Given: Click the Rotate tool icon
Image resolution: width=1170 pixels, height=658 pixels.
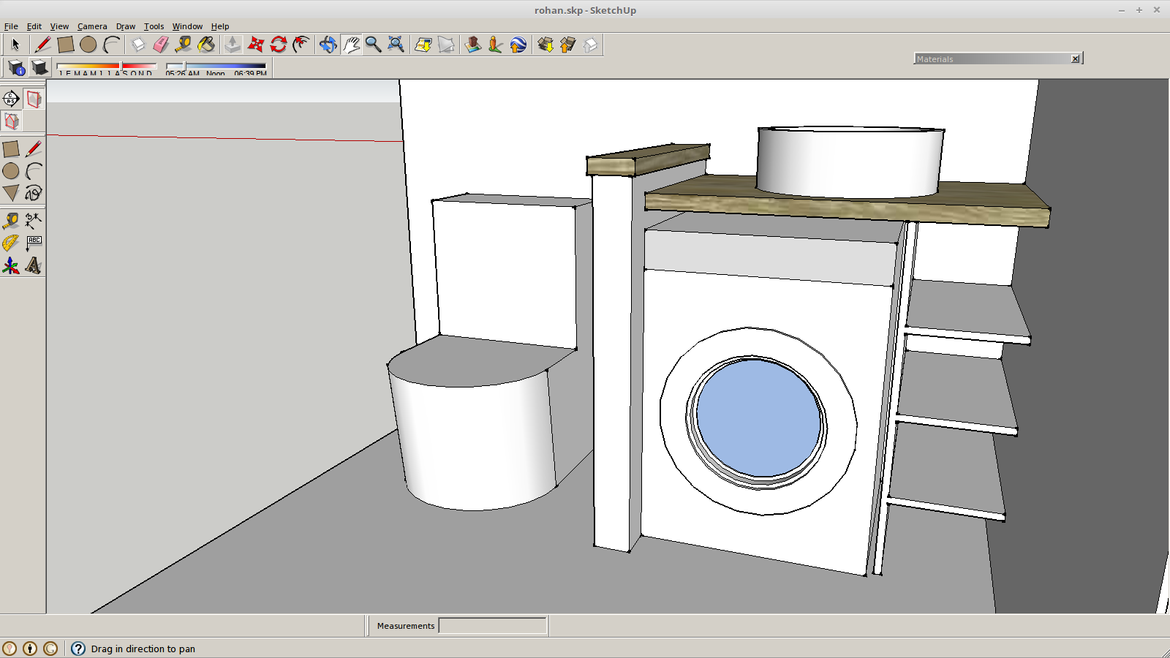Looking at the screenshot, I should click(278, 44).
